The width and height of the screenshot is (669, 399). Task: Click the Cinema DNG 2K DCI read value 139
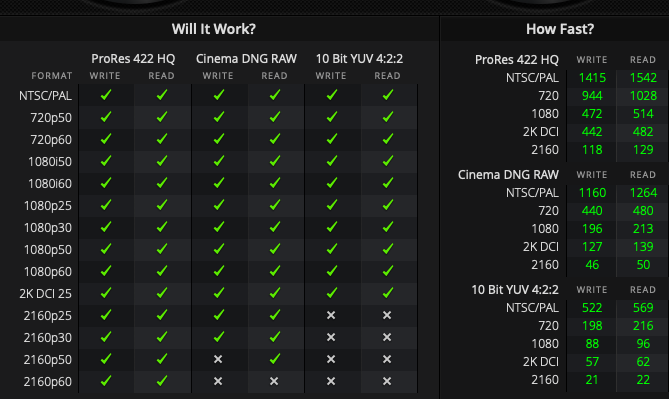(x=643, y=247)
